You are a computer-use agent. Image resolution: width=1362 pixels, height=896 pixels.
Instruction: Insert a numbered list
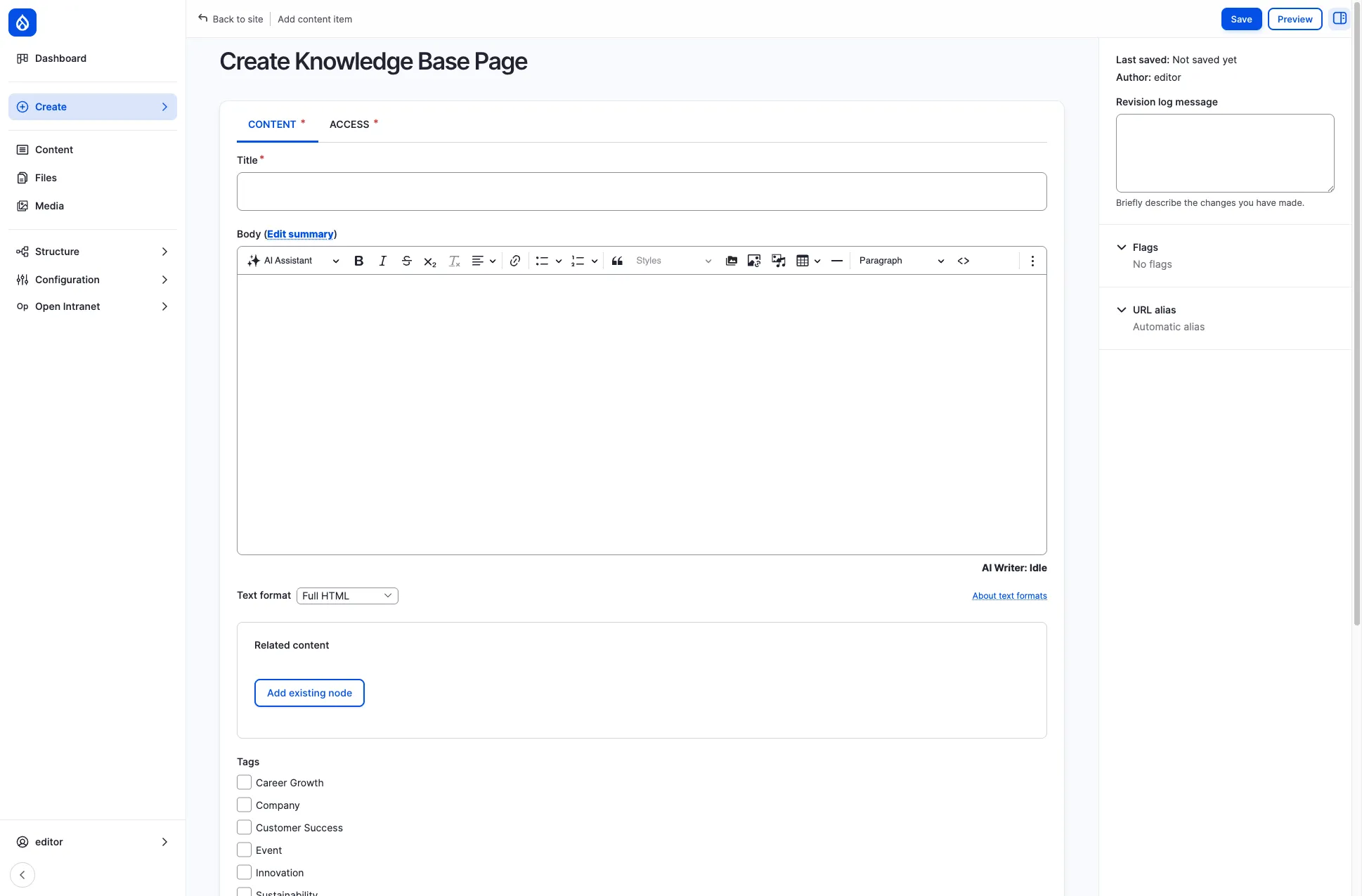click(x=578, y=261)
